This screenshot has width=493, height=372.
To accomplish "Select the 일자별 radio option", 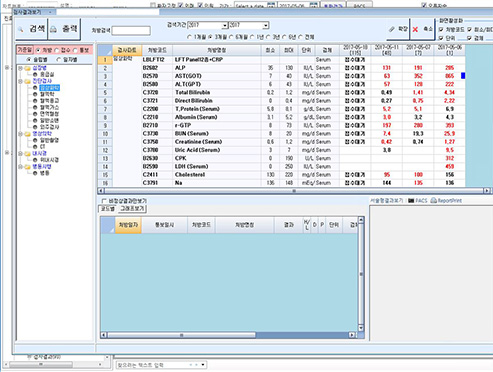I will point(59,60).
